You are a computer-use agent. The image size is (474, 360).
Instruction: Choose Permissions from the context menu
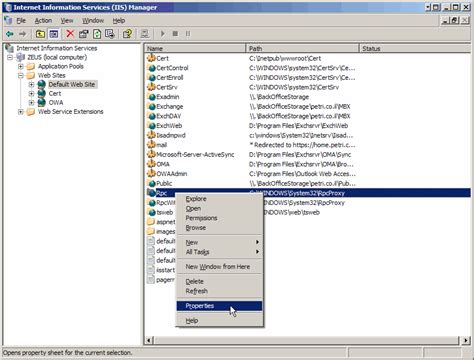point(219,218)
